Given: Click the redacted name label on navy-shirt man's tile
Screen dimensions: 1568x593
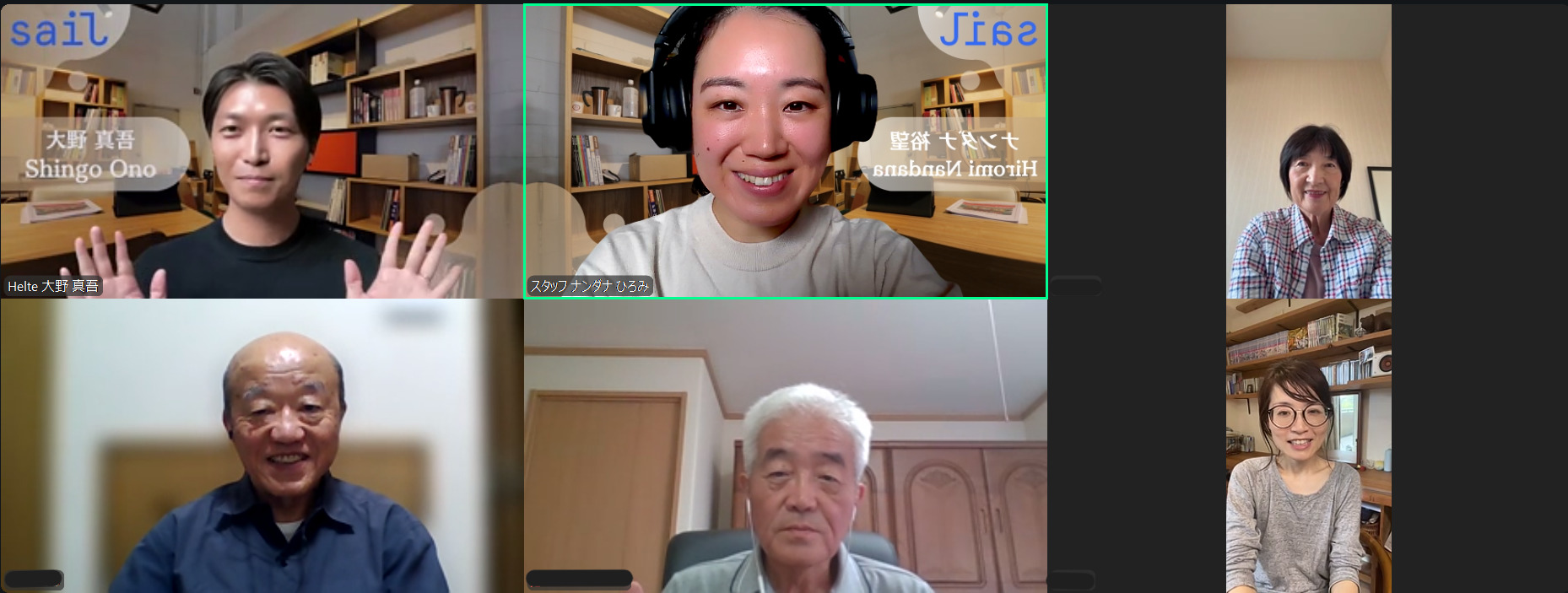Looking at the screenshot, I should point(34,580).
